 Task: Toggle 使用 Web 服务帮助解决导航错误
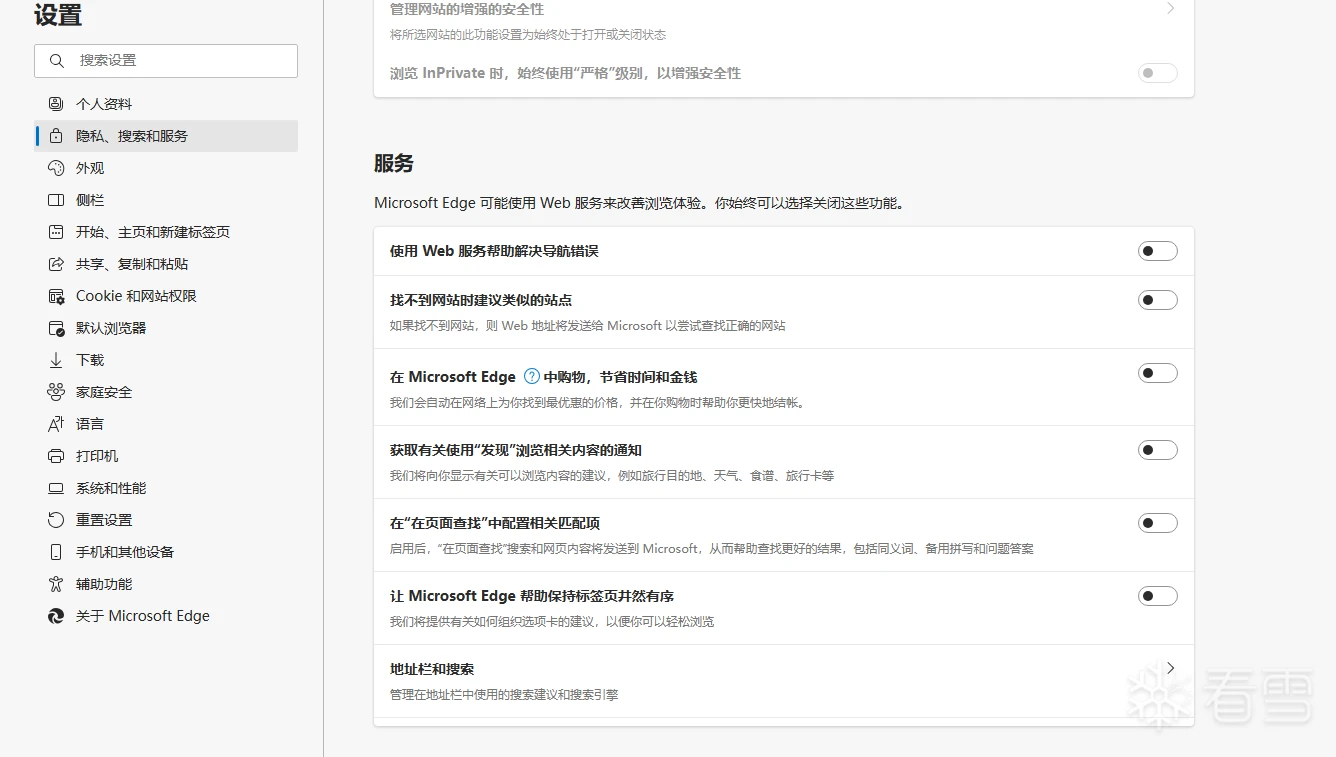click(1158, 251)
